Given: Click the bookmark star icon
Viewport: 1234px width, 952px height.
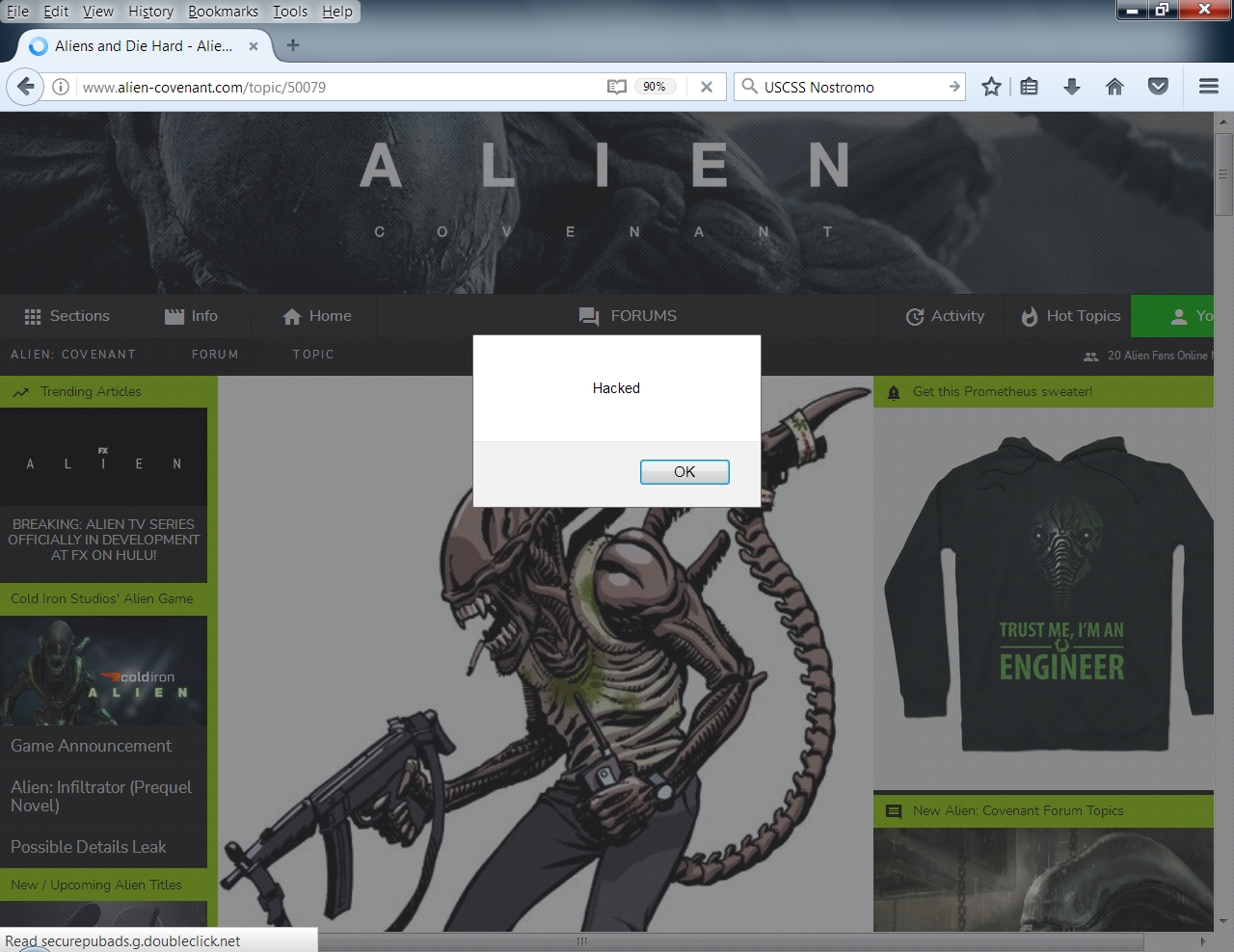Looking at the screenshot, I should coord(991,87).
